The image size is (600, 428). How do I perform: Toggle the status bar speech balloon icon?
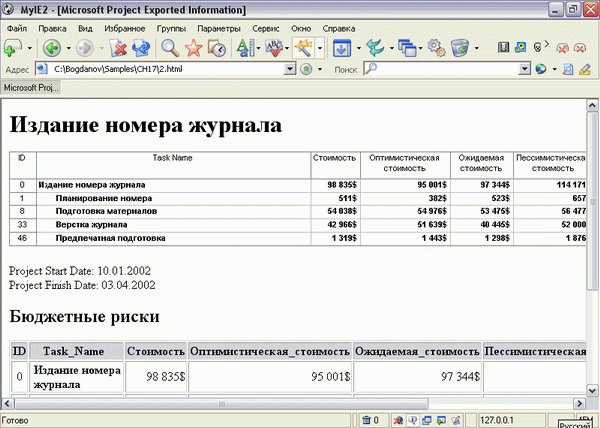(412, 420)
